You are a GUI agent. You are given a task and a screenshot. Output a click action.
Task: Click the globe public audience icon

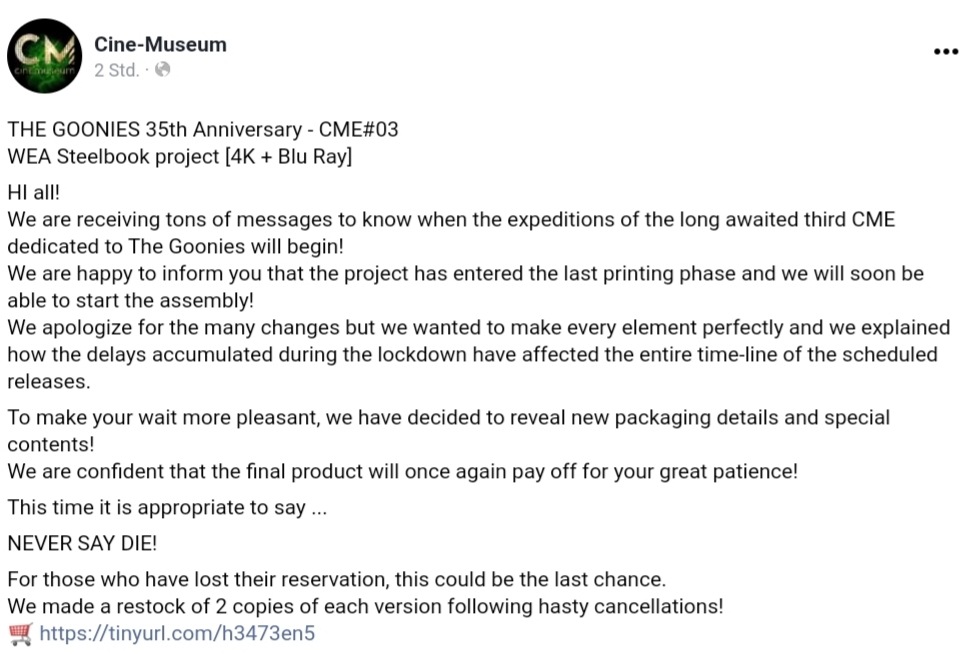(x=162, y=70)
